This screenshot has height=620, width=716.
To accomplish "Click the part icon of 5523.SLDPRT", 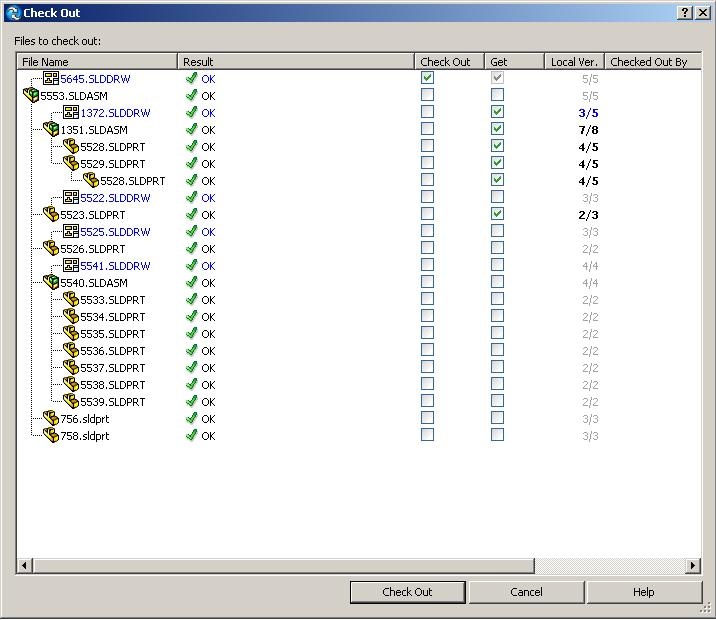I will click(51, 214).
